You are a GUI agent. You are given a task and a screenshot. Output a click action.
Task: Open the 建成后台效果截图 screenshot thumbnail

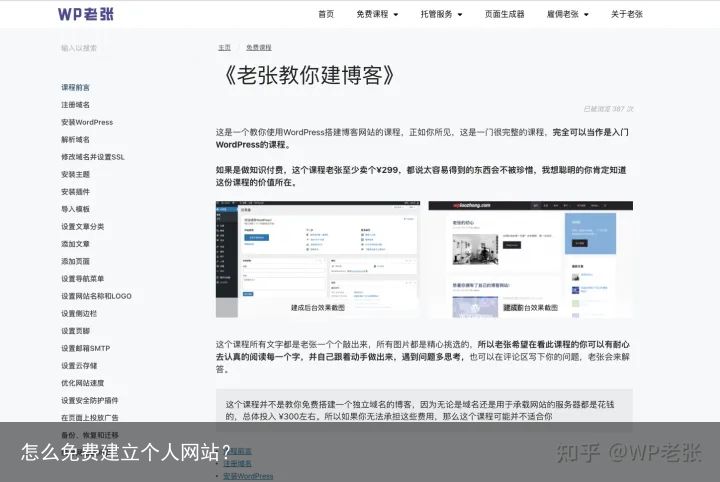pos(318,259)
